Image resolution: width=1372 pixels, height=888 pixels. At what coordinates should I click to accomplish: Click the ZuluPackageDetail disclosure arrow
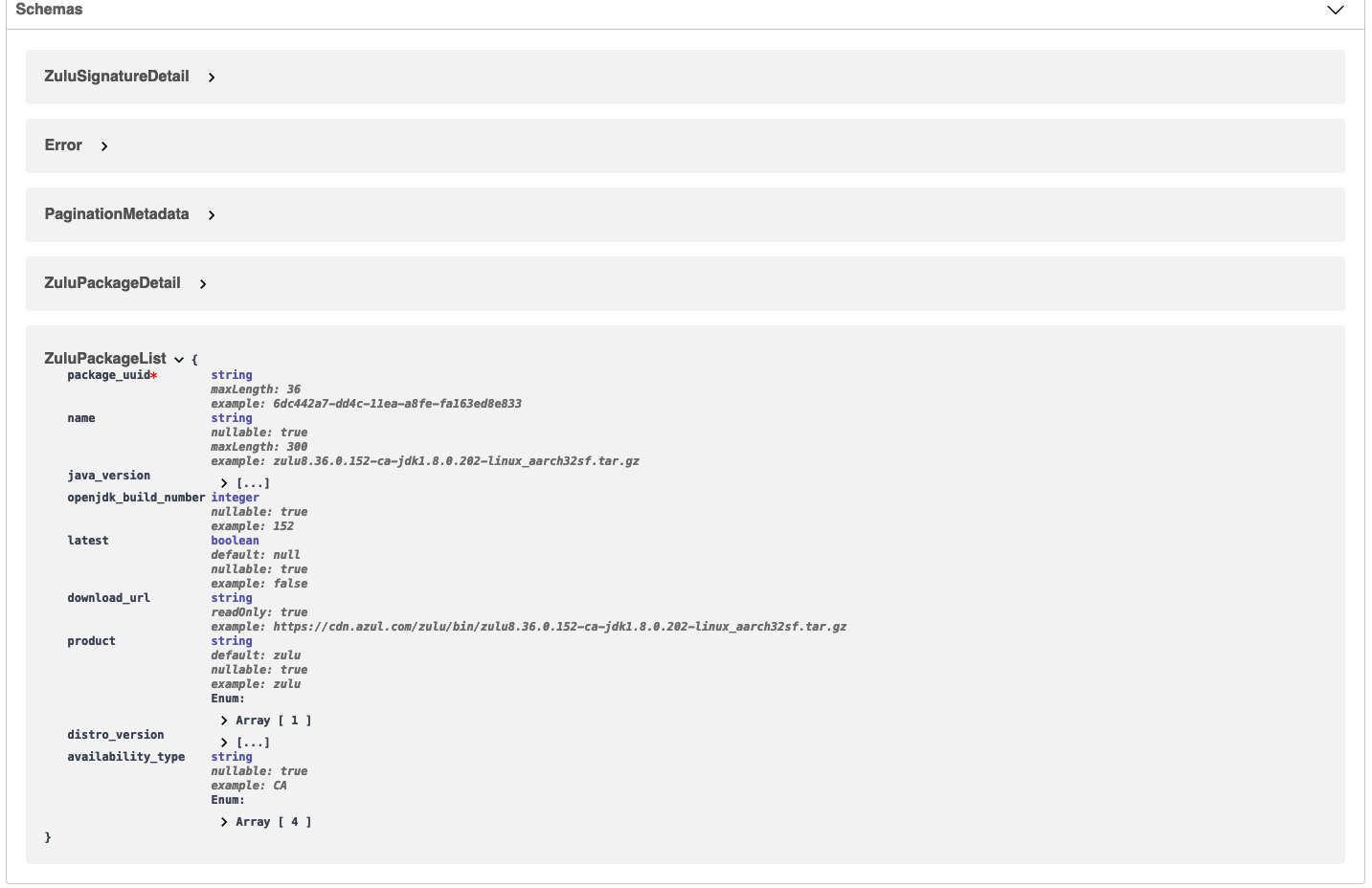point(203,284)
